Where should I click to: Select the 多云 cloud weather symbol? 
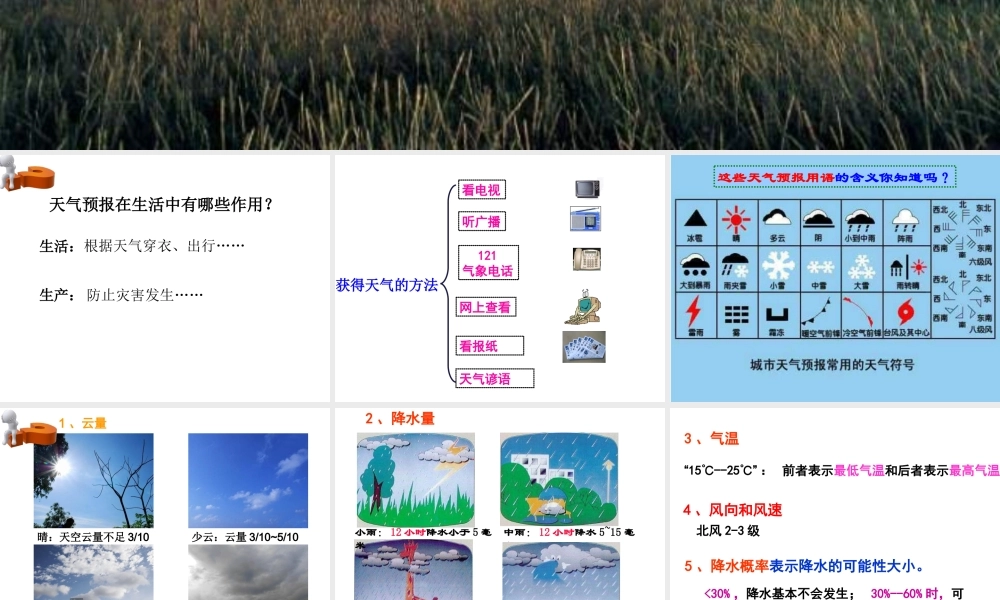[x=777, y=218]
